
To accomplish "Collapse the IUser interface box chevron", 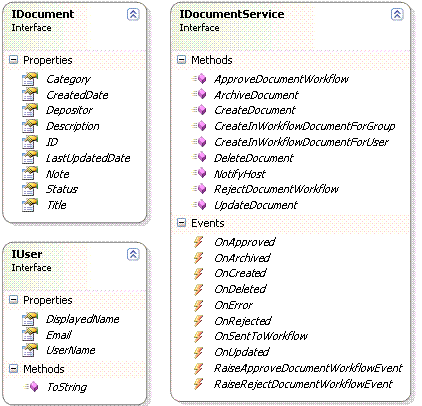I will click(133, 254).
